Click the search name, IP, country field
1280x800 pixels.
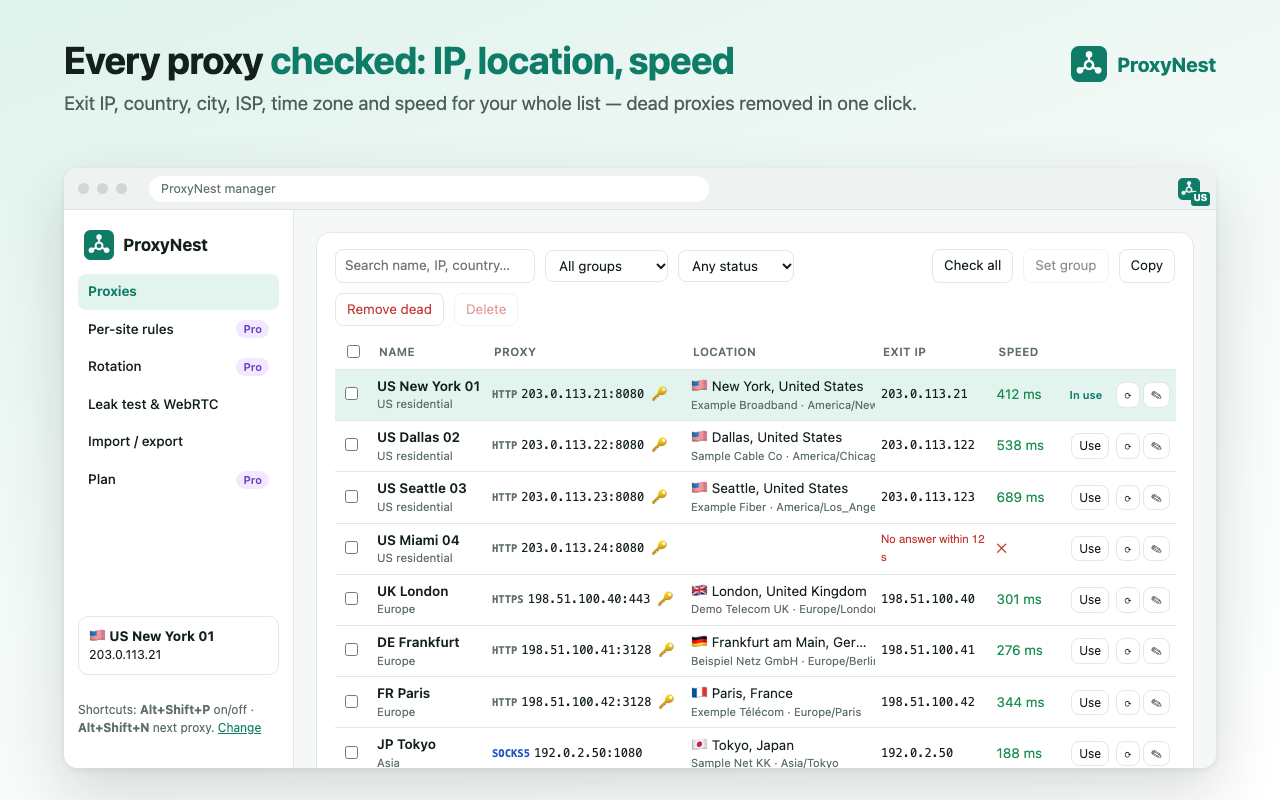(435, 266)
